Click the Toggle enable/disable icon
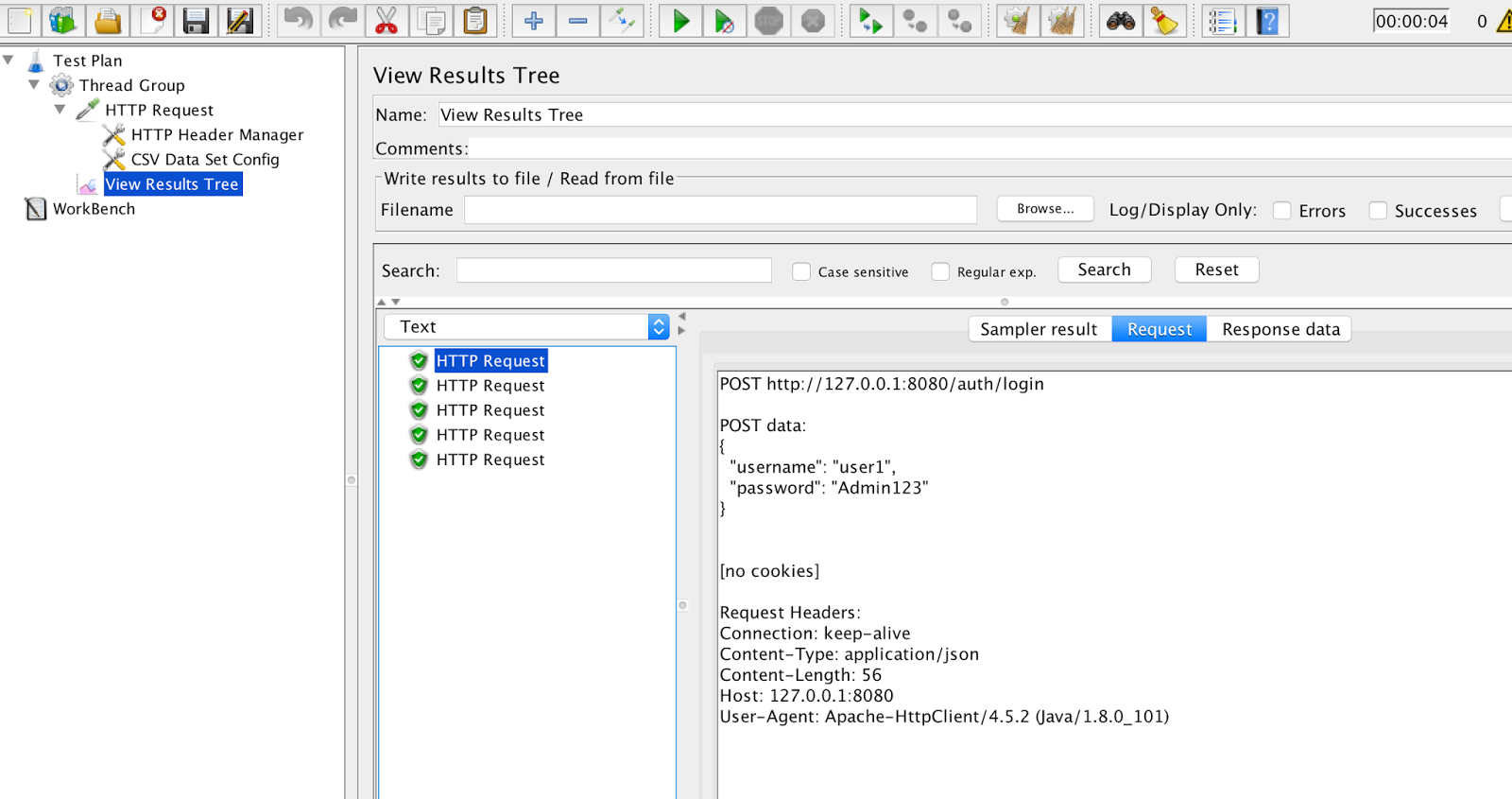 623,20
